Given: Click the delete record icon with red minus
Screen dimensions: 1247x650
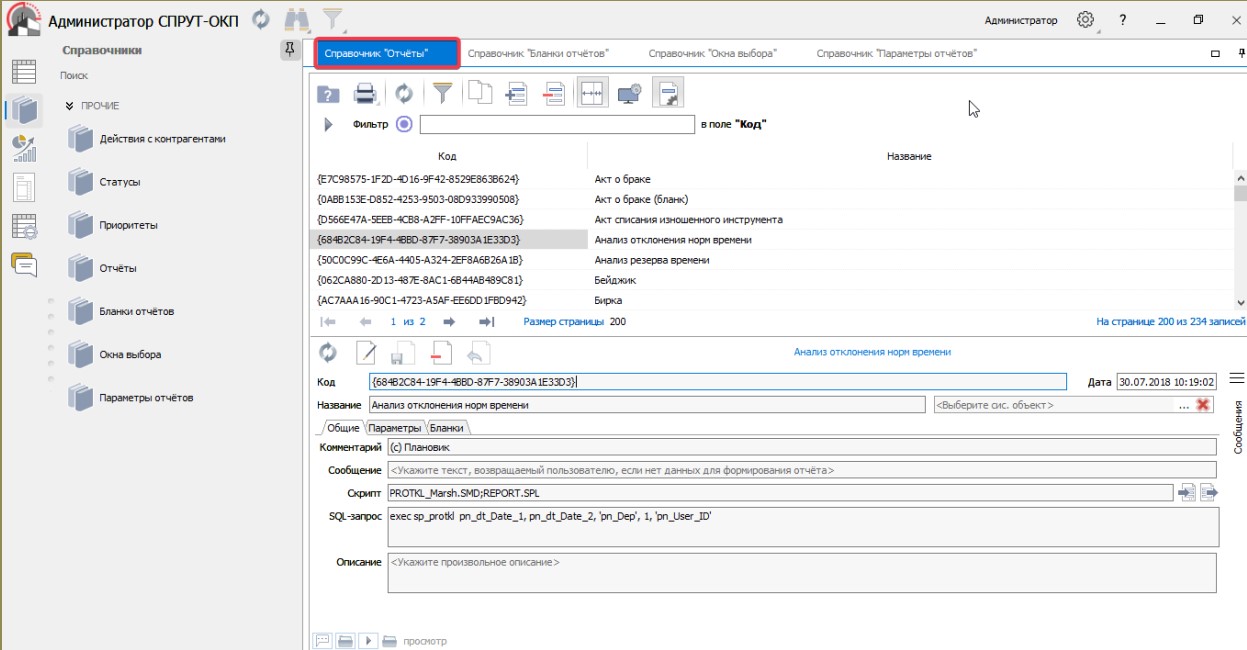Looking at the screenshot, I should [x=553, y=94].
